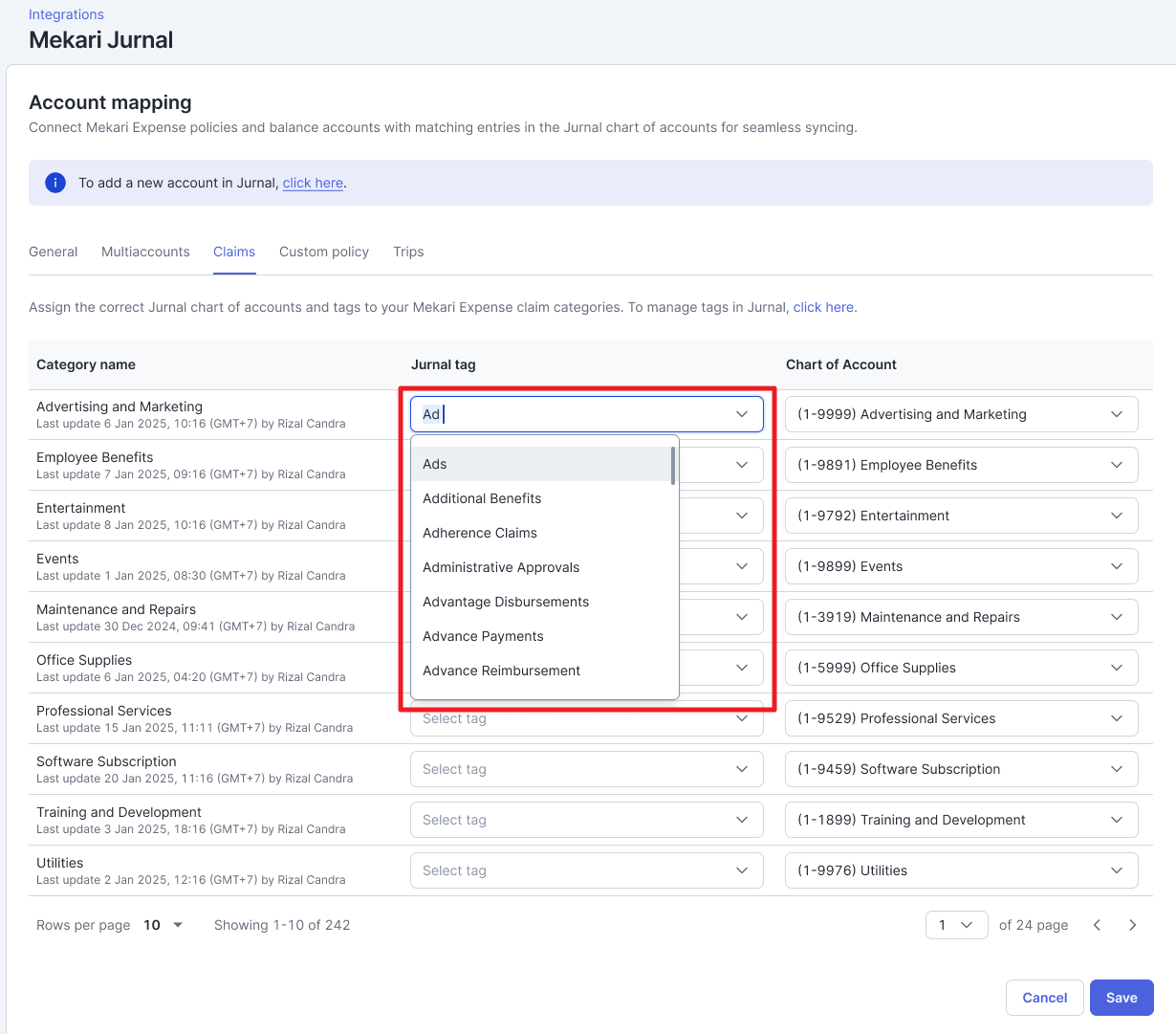Switch to the General tab
The width and height of the screenshot is (1176, 1034).
[54, 252]
